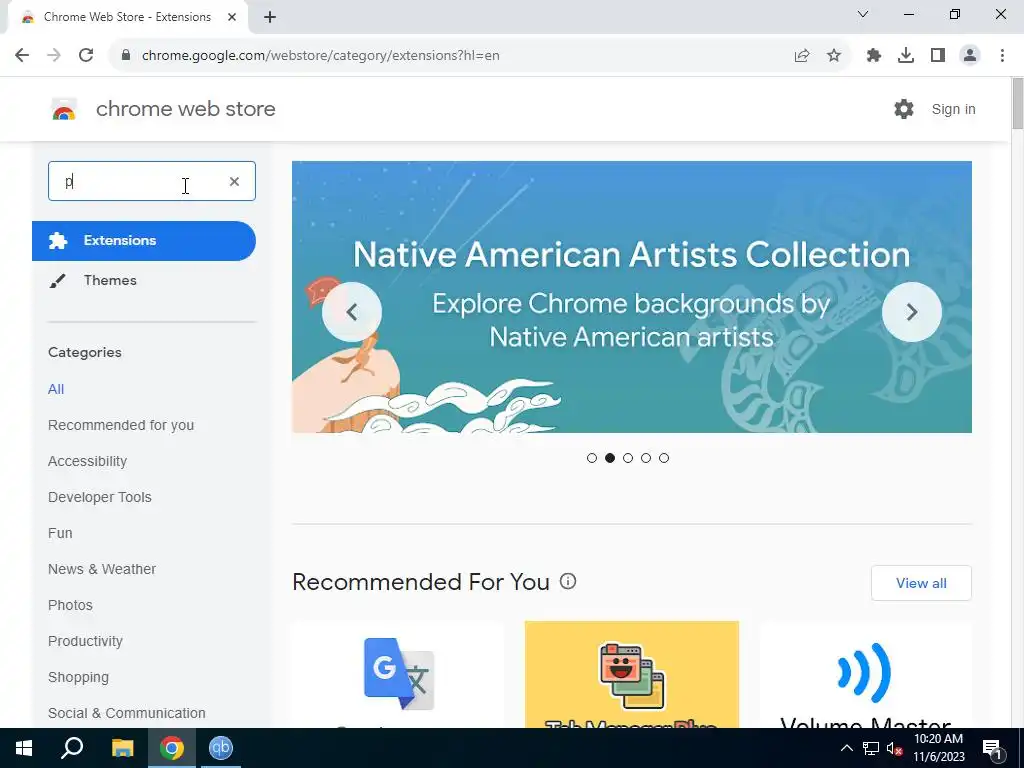The image size is (1024, 768).
Task: Bookmark this tab with the star icon
Action: point(834,56)
